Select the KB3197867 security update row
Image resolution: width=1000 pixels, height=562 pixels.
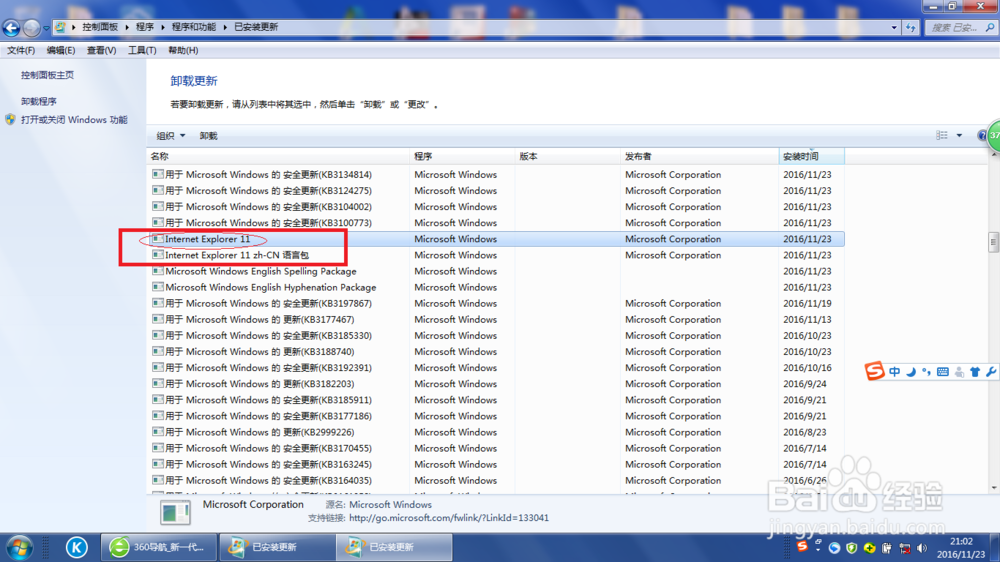point(496,304)
